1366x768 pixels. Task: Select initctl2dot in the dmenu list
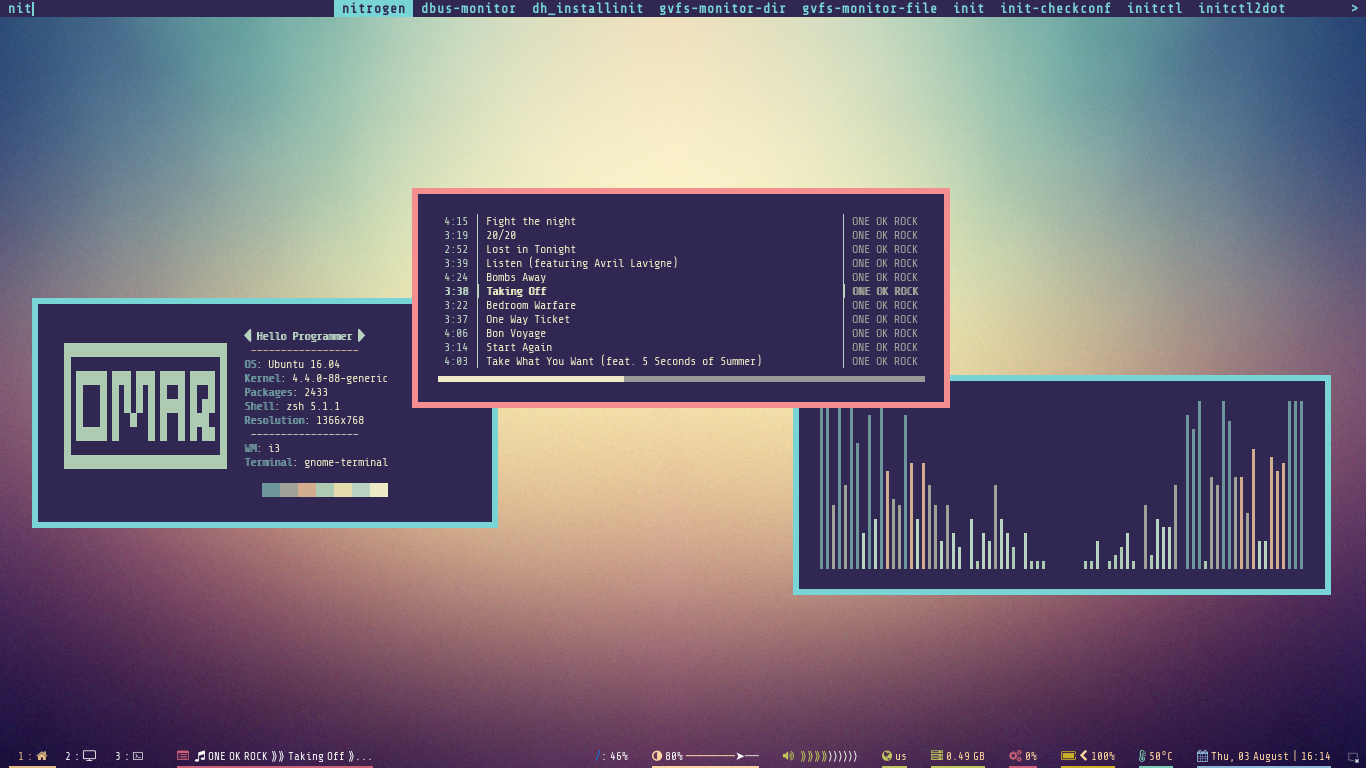1242,8
